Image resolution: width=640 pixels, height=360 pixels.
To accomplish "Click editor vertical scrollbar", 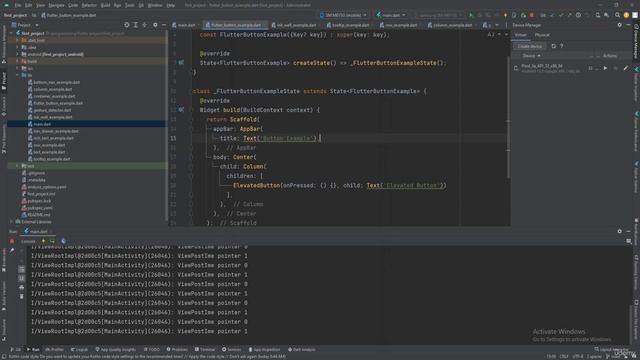I will [508, 118].
